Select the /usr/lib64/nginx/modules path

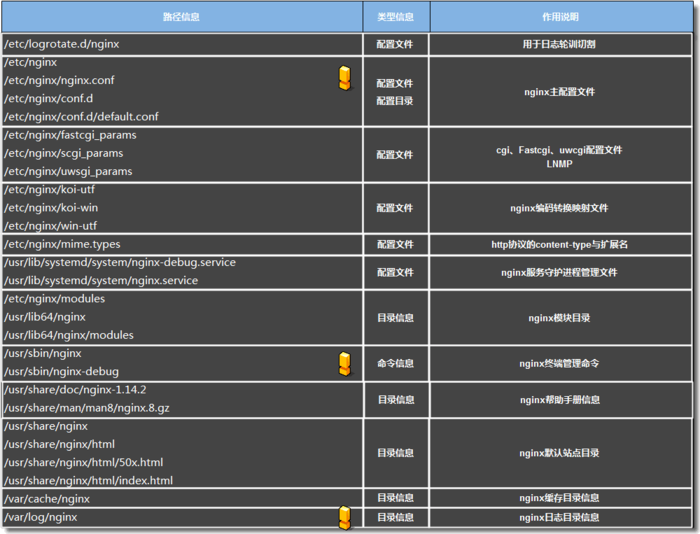pyautogui.click(x=69, y=335)
